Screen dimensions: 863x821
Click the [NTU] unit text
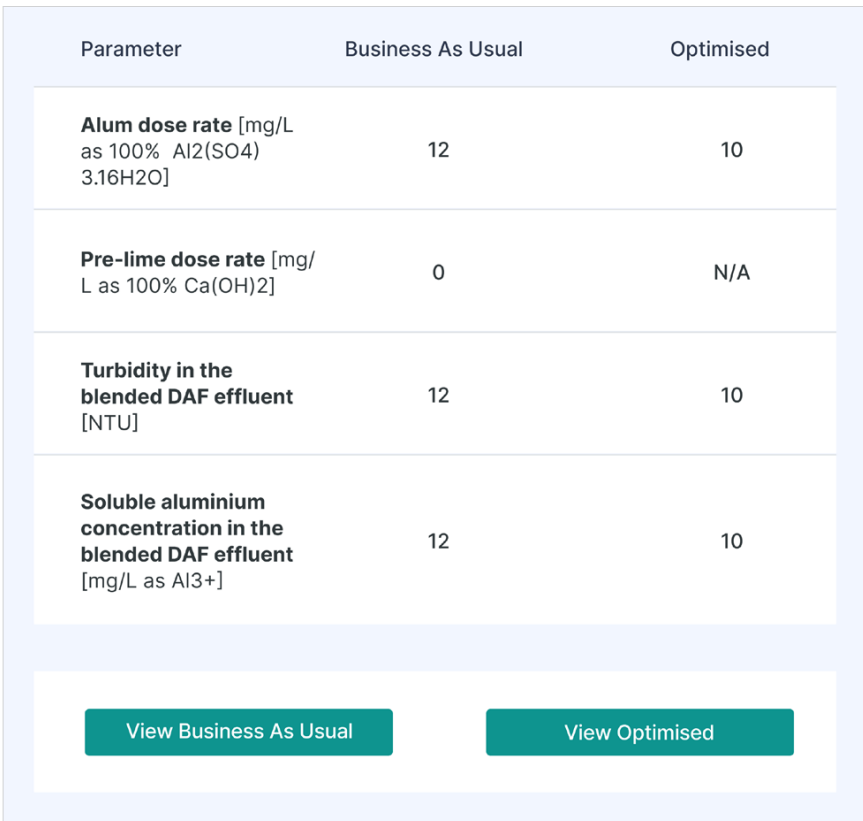[110, 423]
